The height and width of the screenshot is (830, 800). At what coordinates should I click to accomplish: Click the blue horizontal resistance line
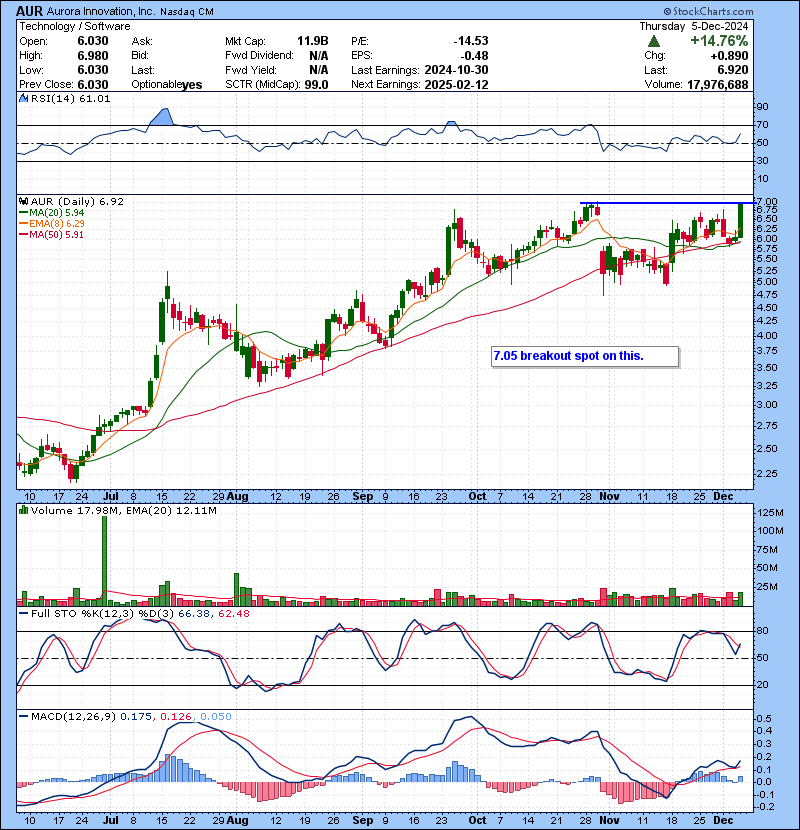pos(660,203)
